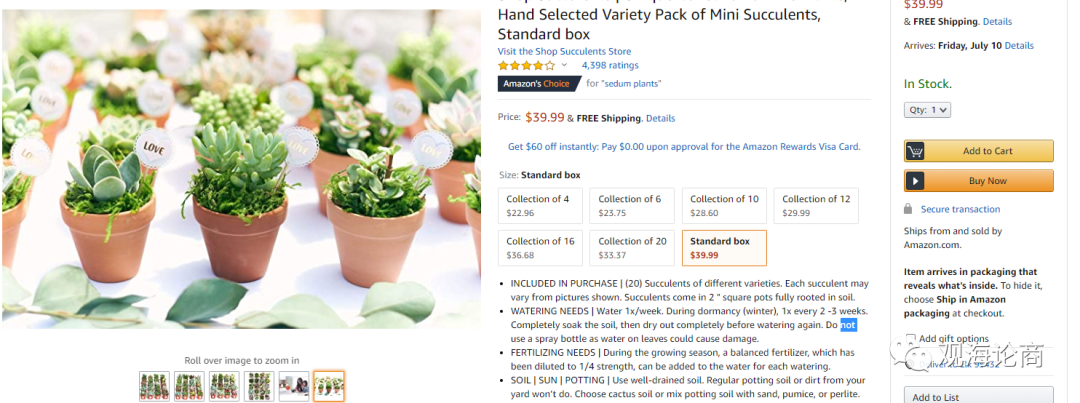The width and height of the screenshot is (1080, 403).
Task: Click the shopping cart icon on Add to Cart
Action: [915, 151]
